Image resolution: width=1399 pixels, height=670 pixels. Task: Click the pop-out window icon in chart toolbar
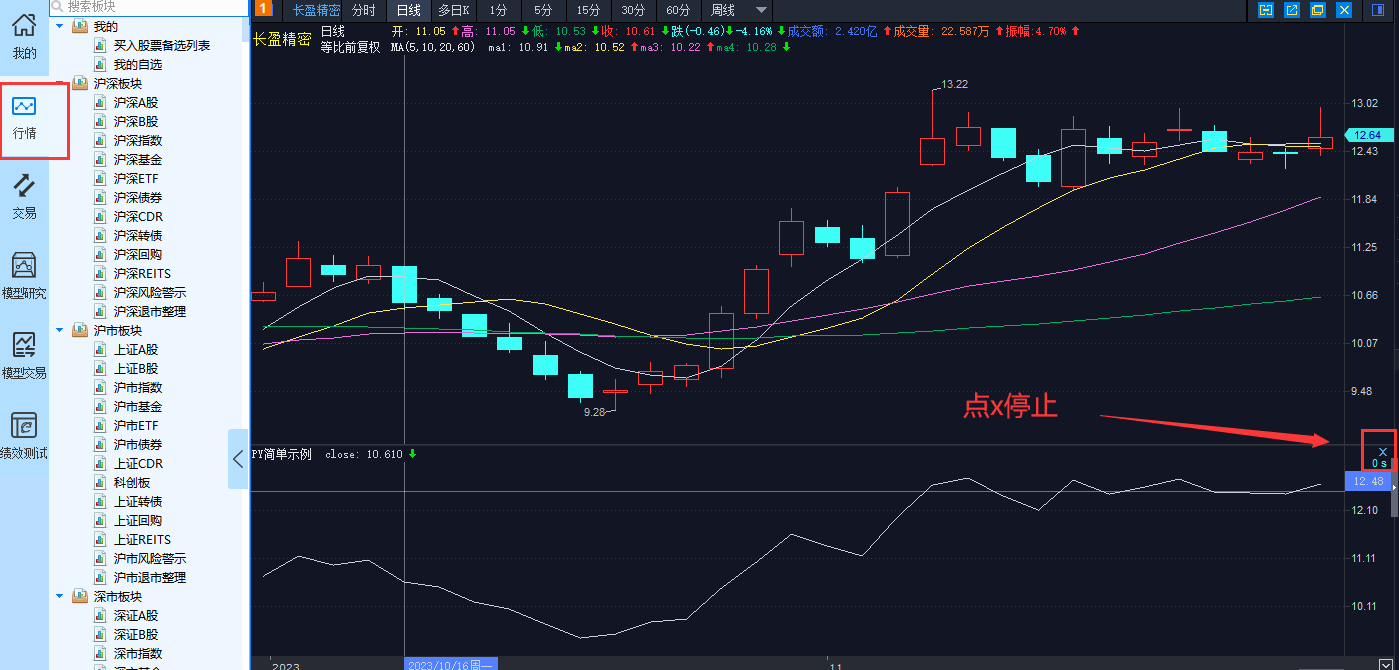[x=1292, y=10]
